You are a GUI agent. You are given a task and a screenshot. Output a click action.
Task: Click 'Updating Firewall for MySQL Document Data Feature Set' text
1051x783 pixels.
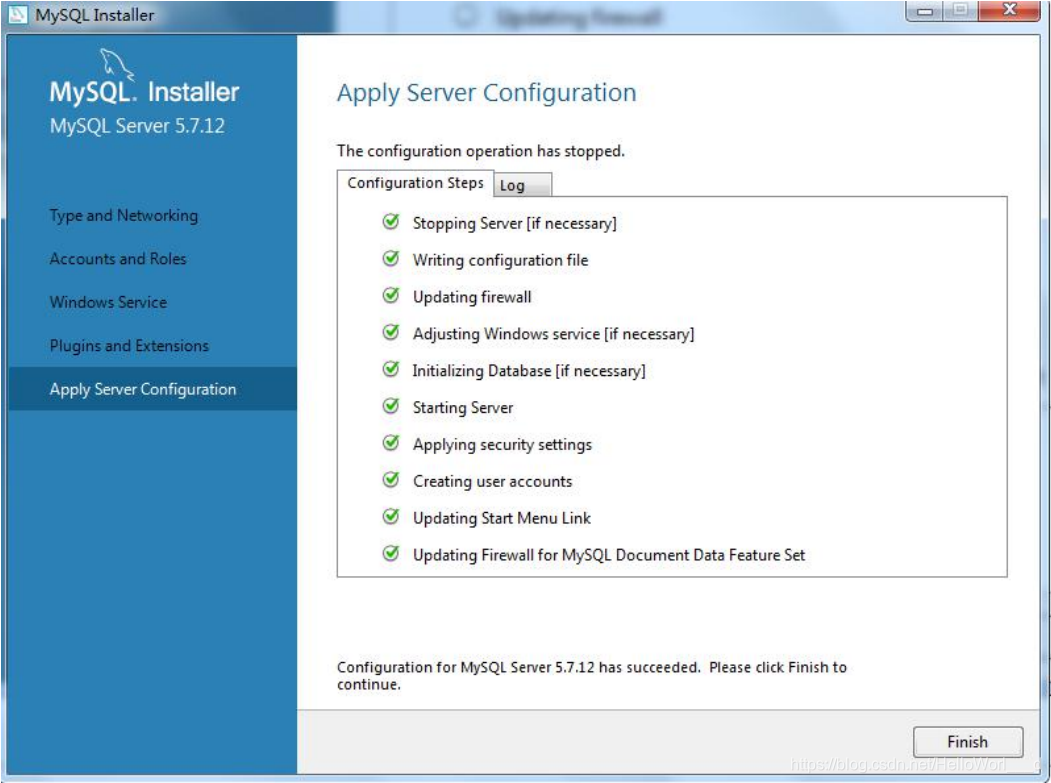(609, 555)
